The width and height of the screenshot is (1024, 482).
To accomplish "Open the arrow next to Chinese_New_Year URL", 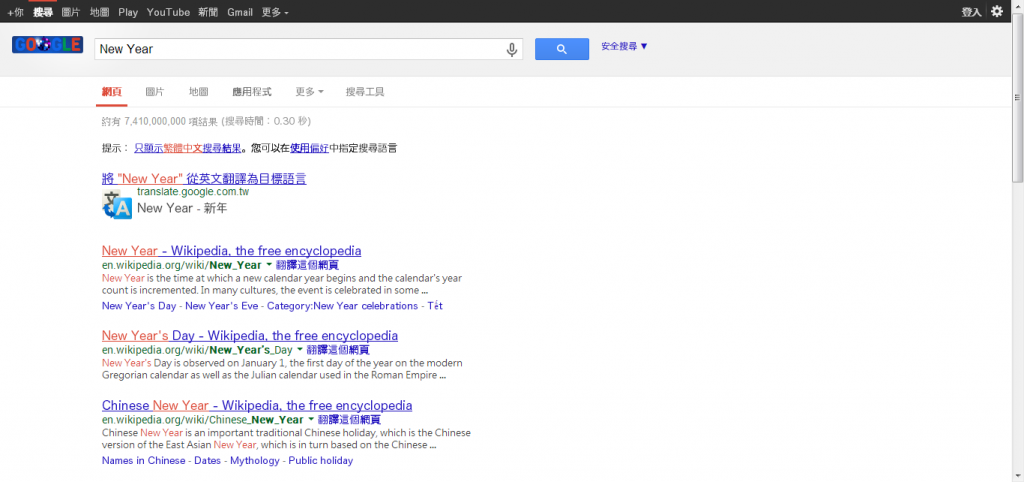I will (311, 419).
